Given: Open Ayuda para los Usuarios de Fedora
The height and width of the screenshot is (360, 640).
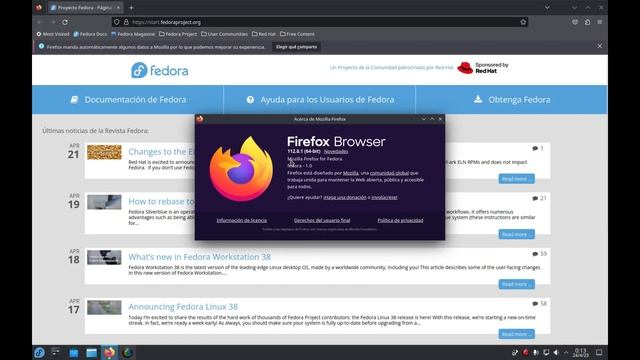Looking at the screenshot, I should 320,100.
